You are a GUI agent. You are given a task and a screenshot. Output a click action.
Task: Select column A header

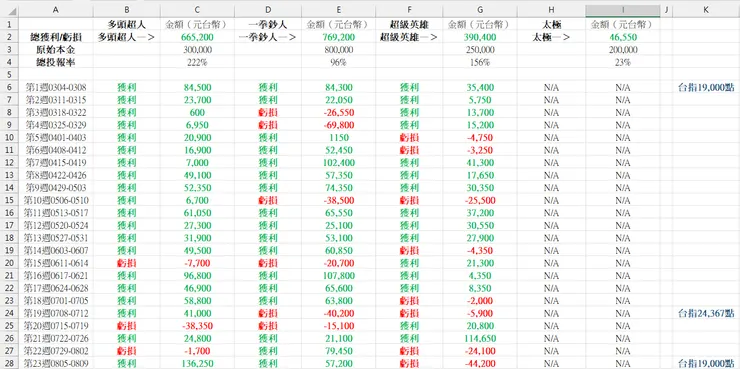click(56, 10)
